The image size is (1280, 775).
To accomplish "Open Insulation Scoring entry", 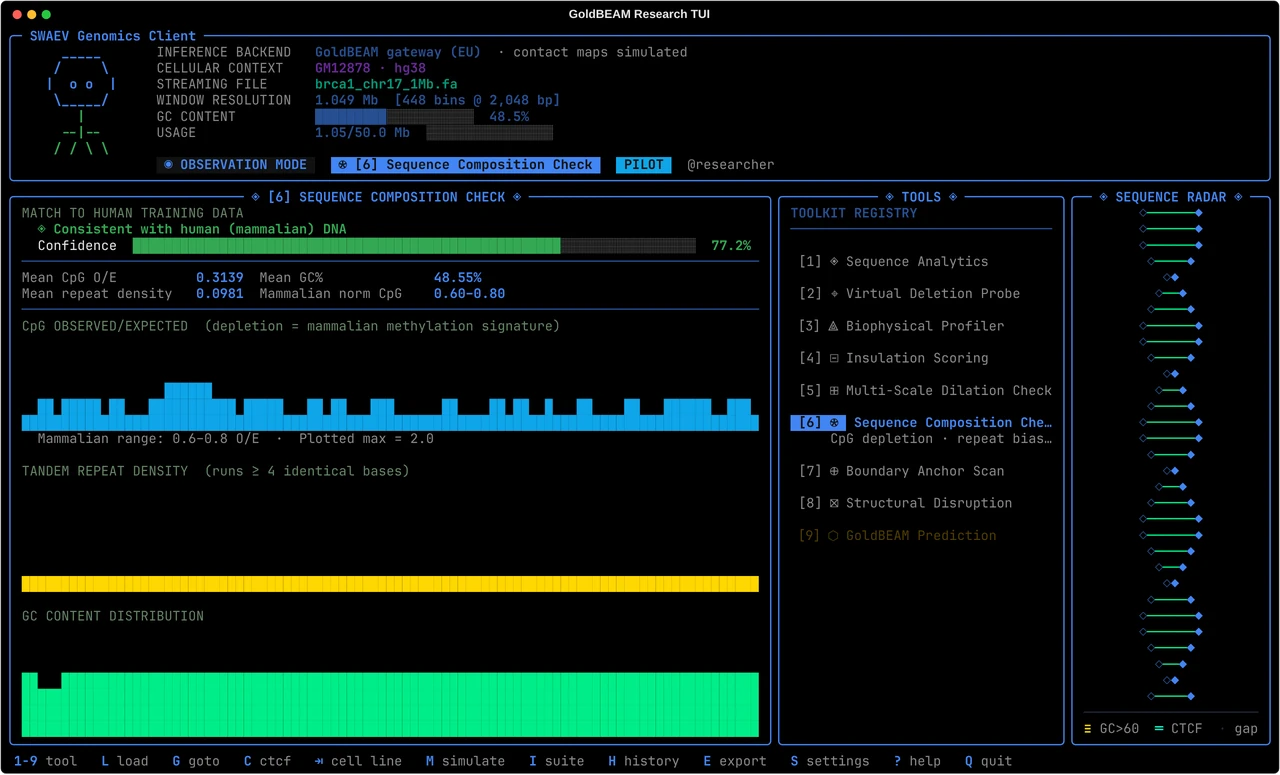I will pyautogui.click(x=893, y=358).
